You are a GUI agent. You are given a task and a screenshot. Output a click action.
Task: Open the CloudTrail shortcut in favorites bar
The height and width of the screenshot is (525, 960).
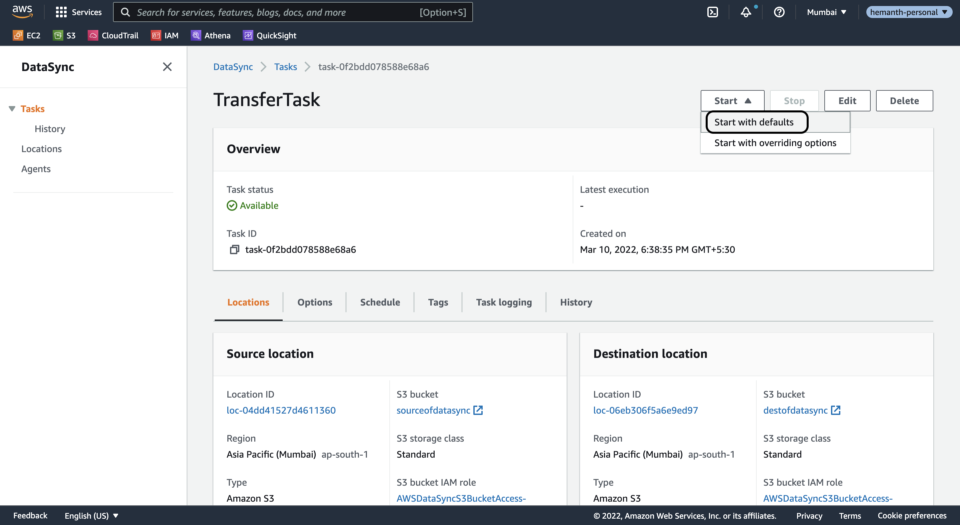(113, 35)
